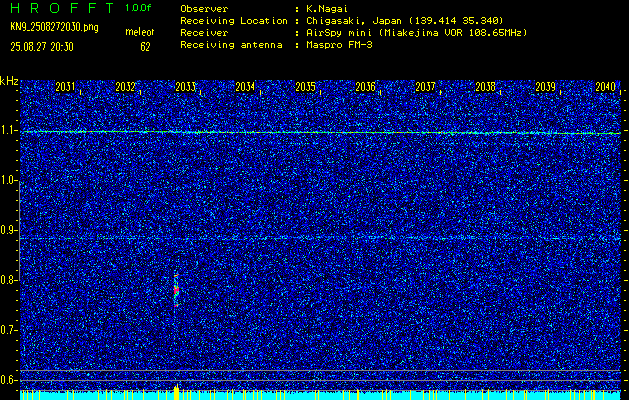Click the antenna Maspro FM-3 text
The width and height of the screenshot is (629, 400).
click(339, 45)
